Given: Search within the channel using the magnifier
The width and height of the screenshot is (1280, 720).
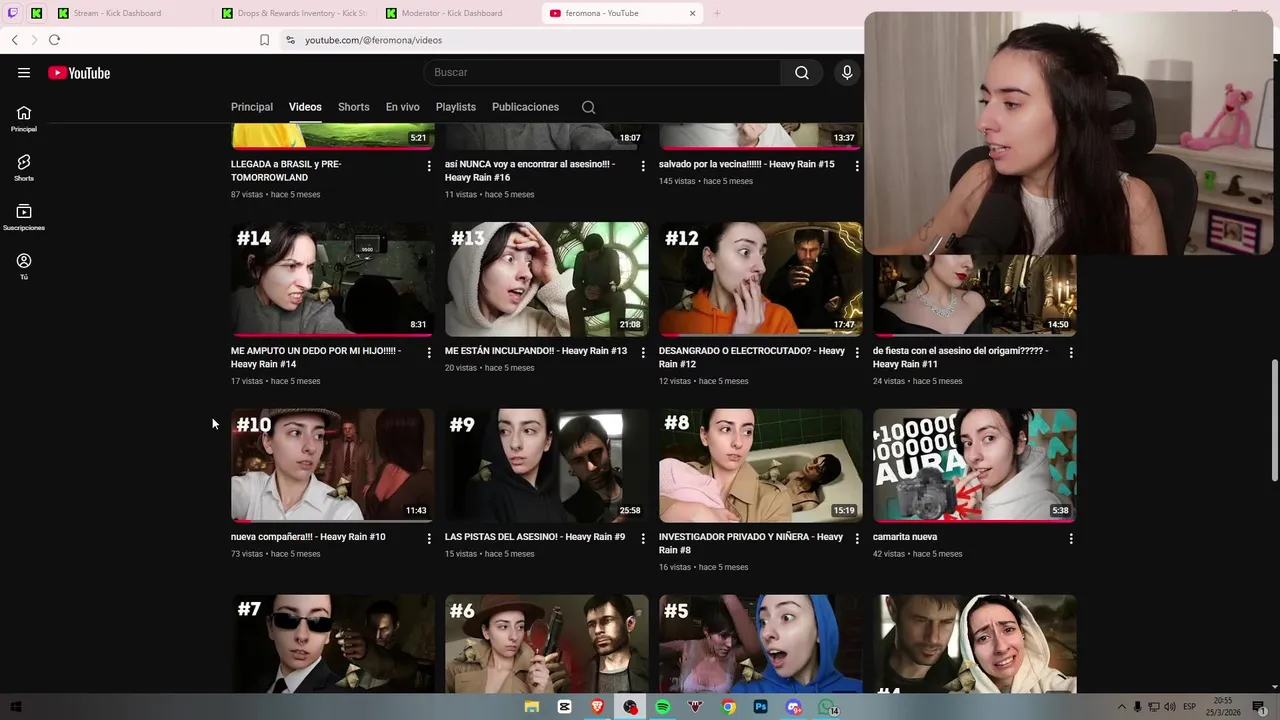Looking at the screenshot, I should click(x=588, y=107).
